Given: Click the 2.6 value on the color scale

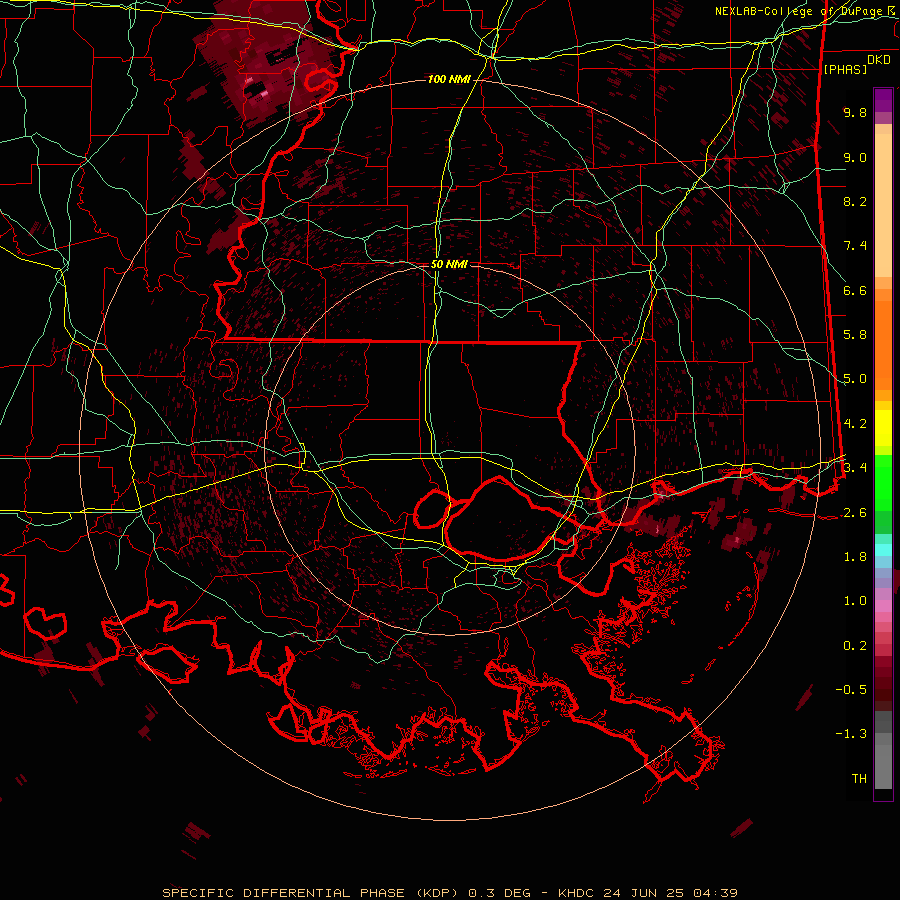Looking at the screenshot, I should (855, 513).
